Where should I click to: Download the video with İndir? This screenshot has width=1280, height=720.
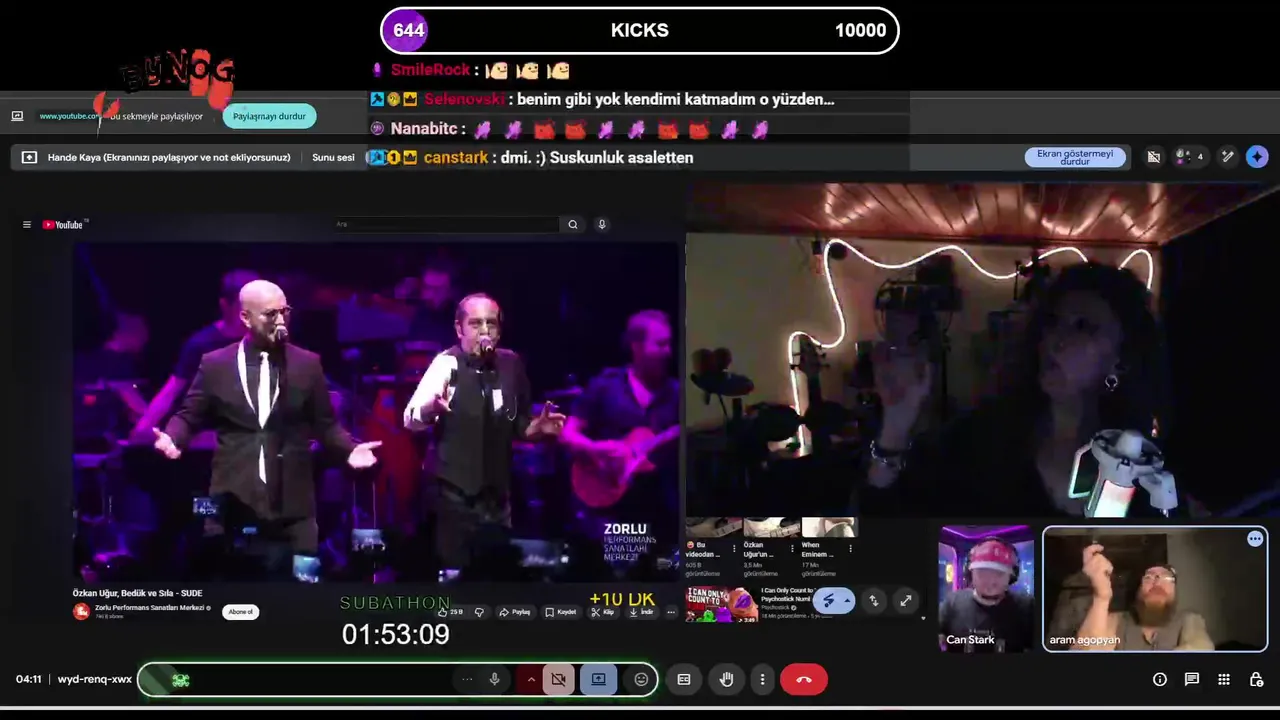pyautogui.click(x=642, y=612)
